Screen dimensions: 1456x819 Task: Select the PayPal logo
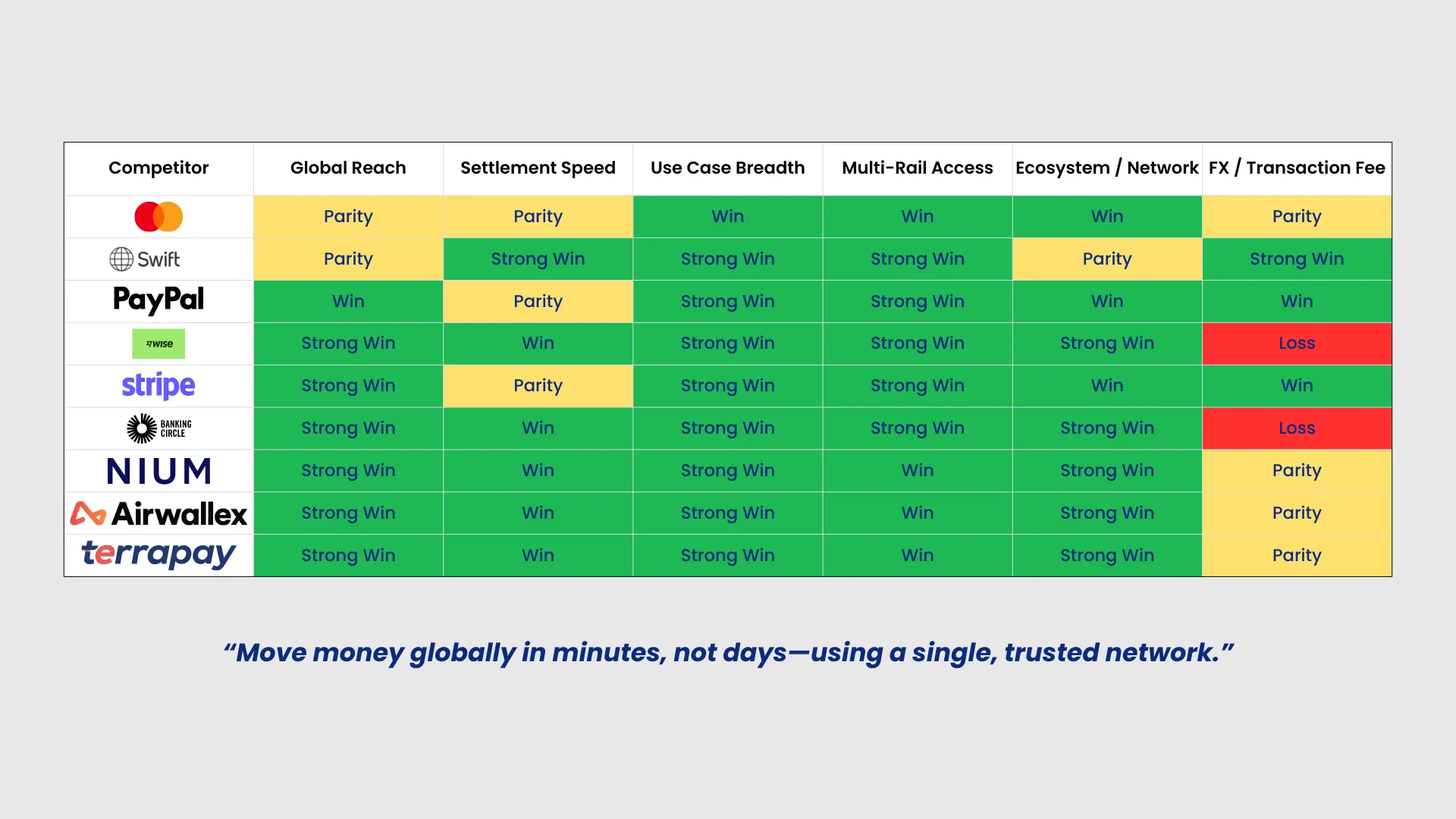pos(158,300)
